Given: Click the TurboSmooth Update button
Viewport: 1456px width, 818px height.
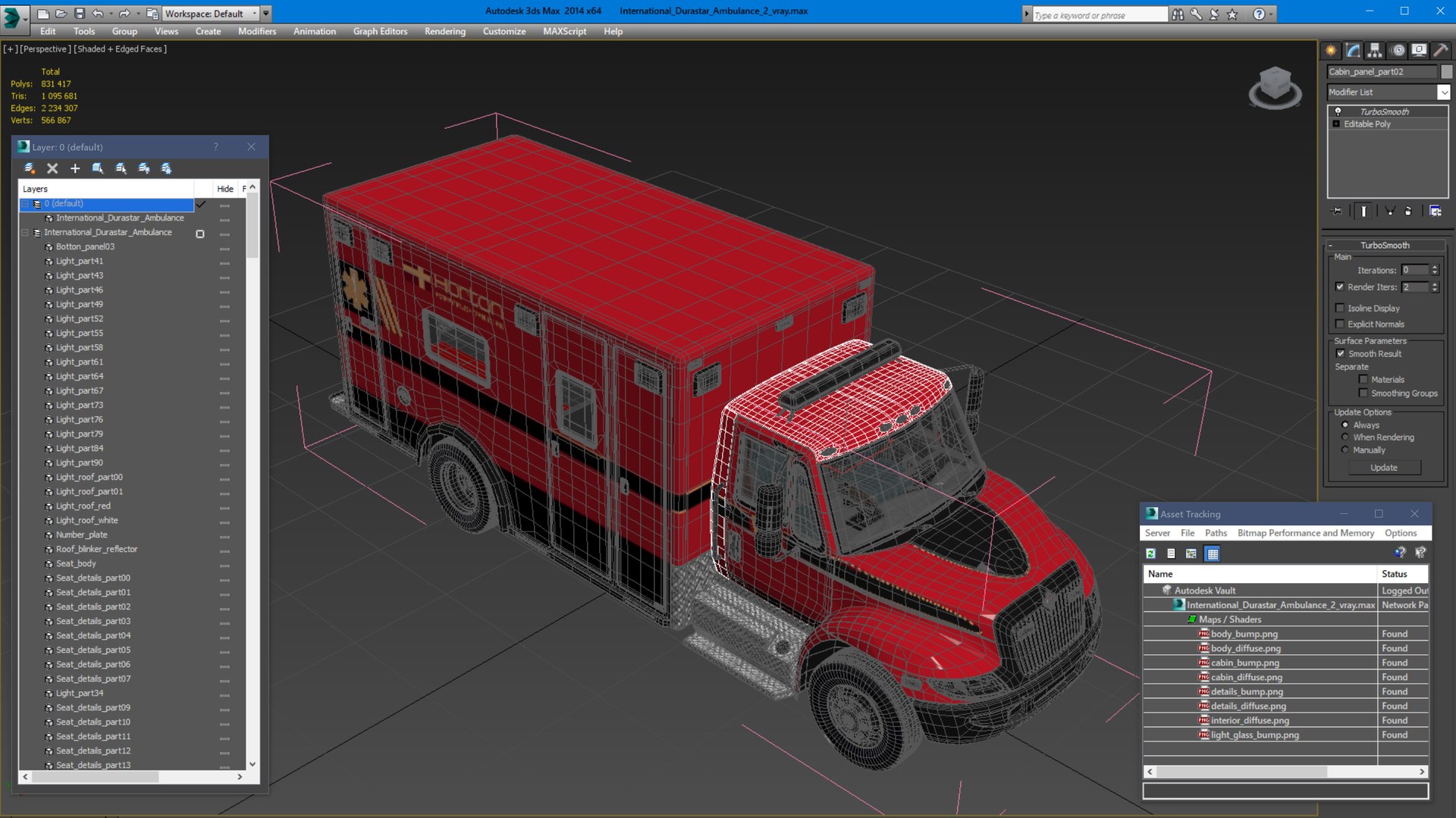Looking at the screenshot, I should tap(1384, 467).
